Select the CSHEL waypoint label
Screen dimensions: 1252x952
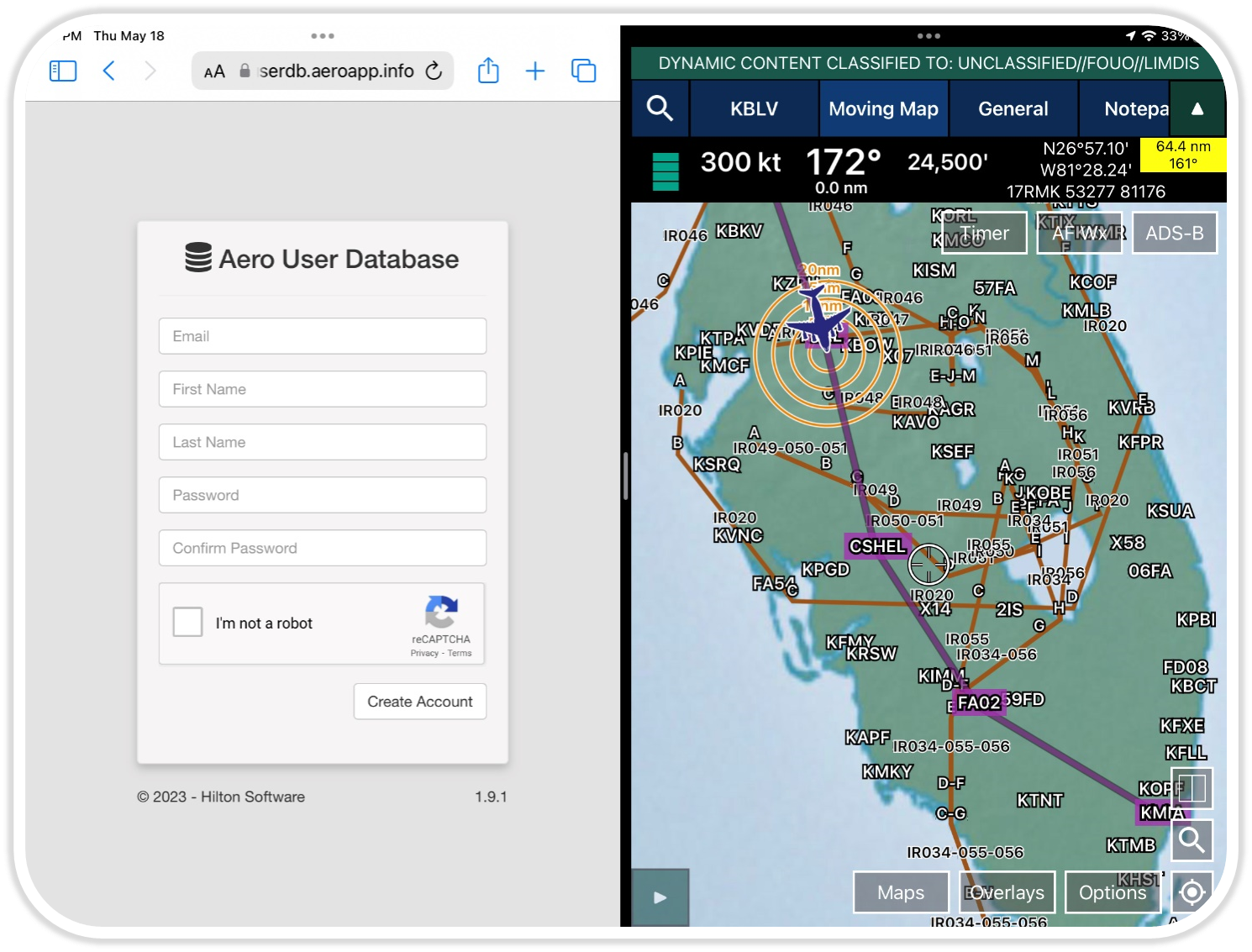click(x=877, y=546)
